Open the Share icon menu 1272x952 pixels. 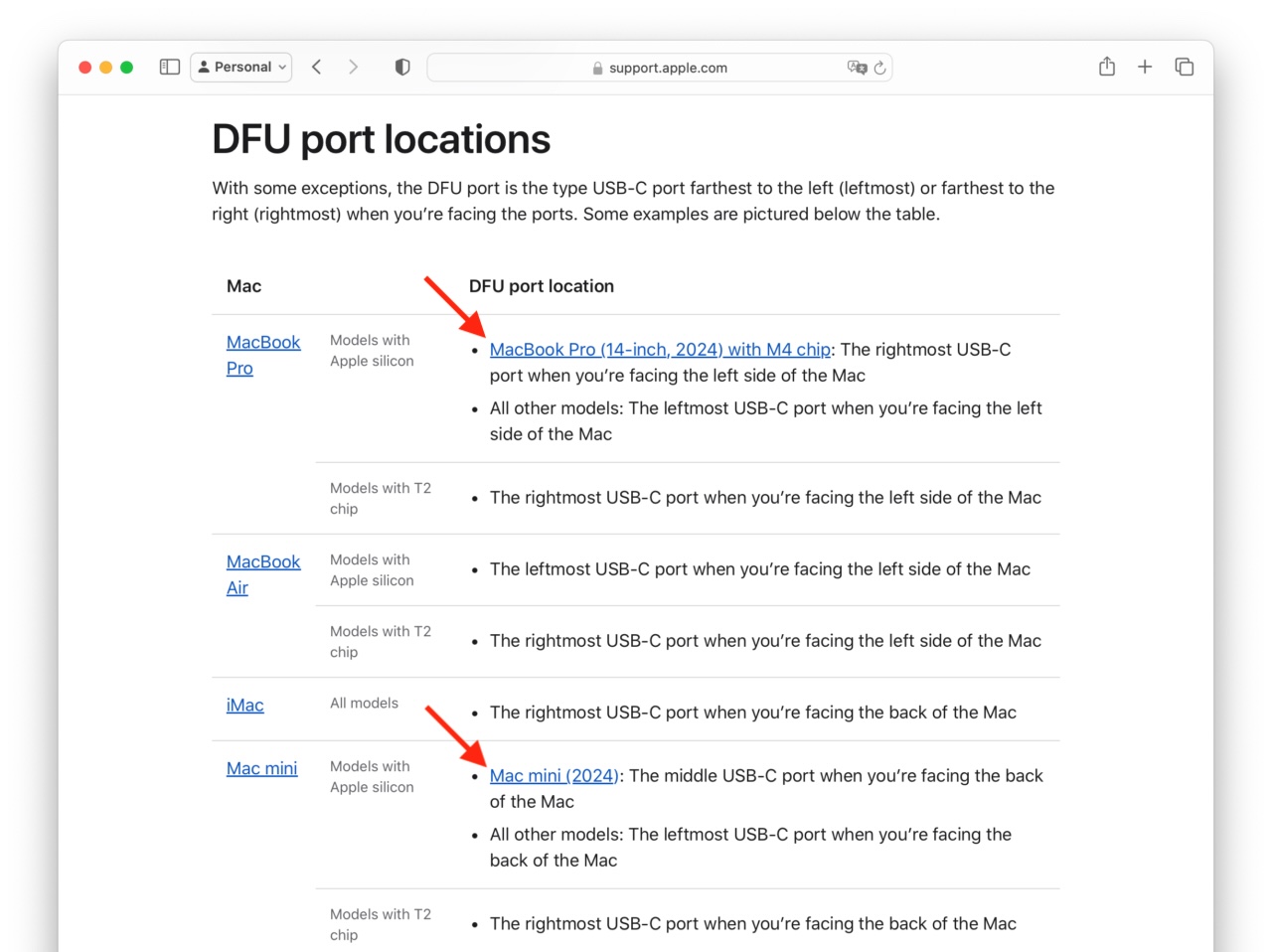coord(1107,67)
